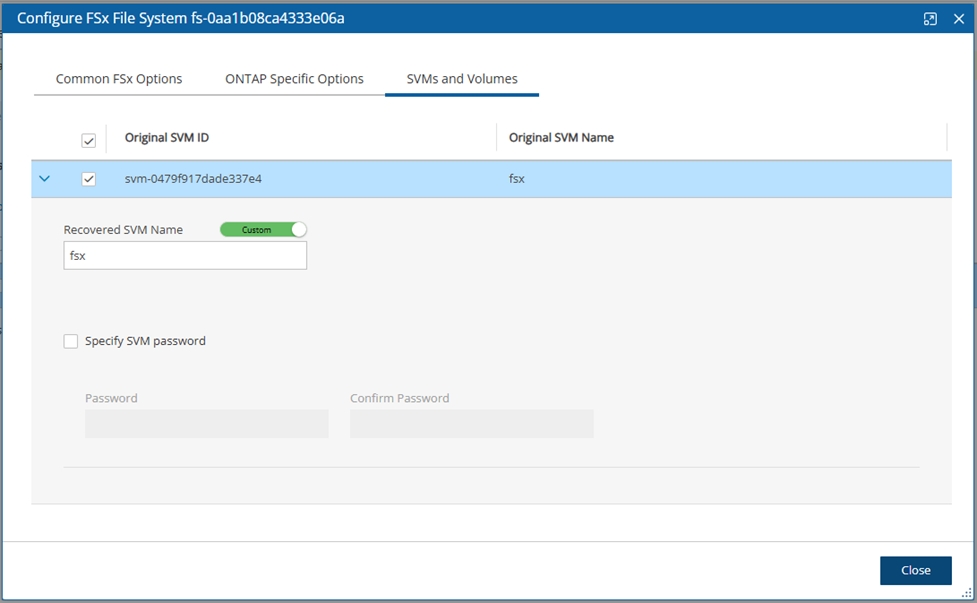Toggle the select-all checkbox in table header
Image resolution: width=977 pixels, height=603 pixels.
(x=89, y=140)
